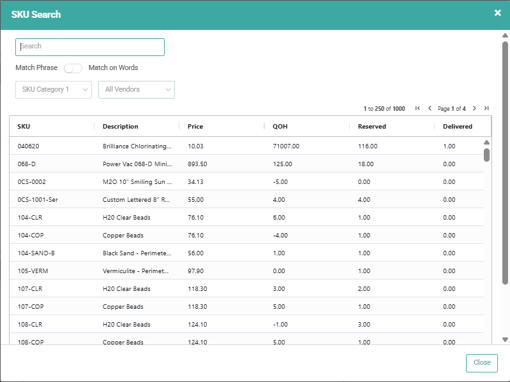The image size is (510, 382).
Task: Select SKU 107-COP
Action: (31, 307)
